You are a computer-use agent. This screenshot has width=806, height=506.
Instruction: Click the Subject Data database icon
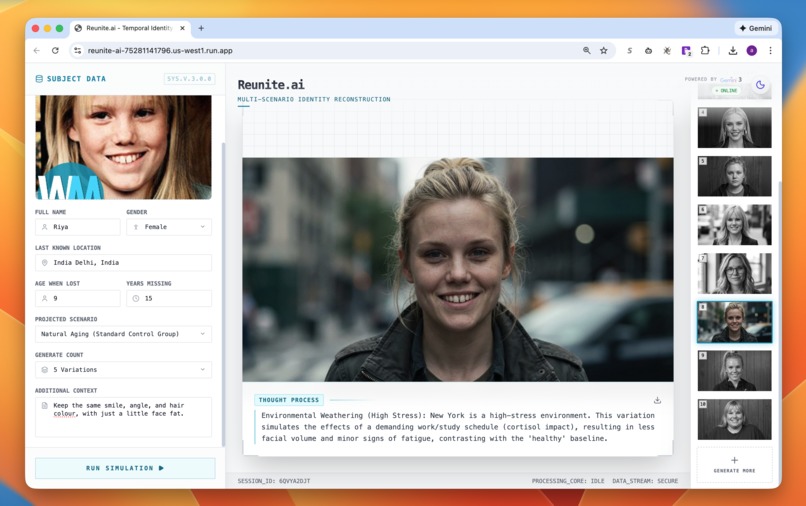pyautogui.click(x=39, y=79)
